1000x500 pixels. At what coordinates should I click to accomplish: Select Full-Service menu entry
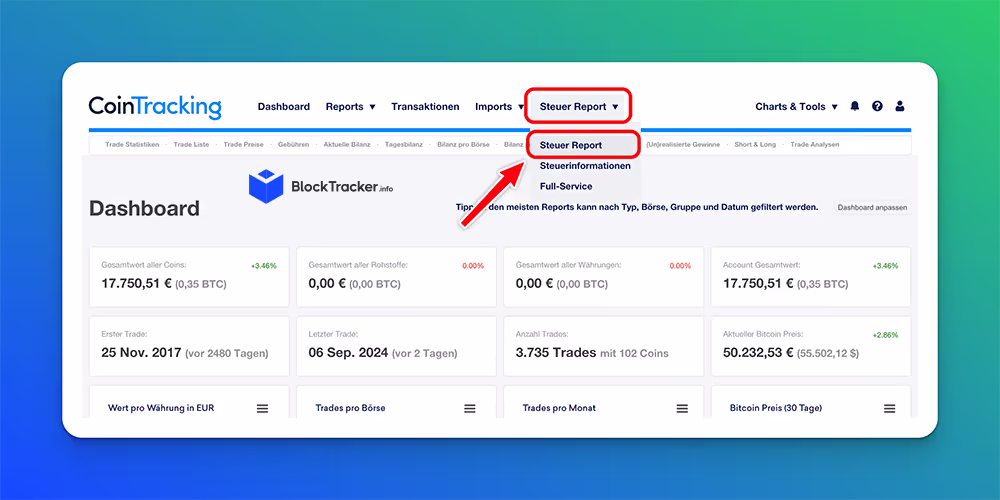[566, 186]
